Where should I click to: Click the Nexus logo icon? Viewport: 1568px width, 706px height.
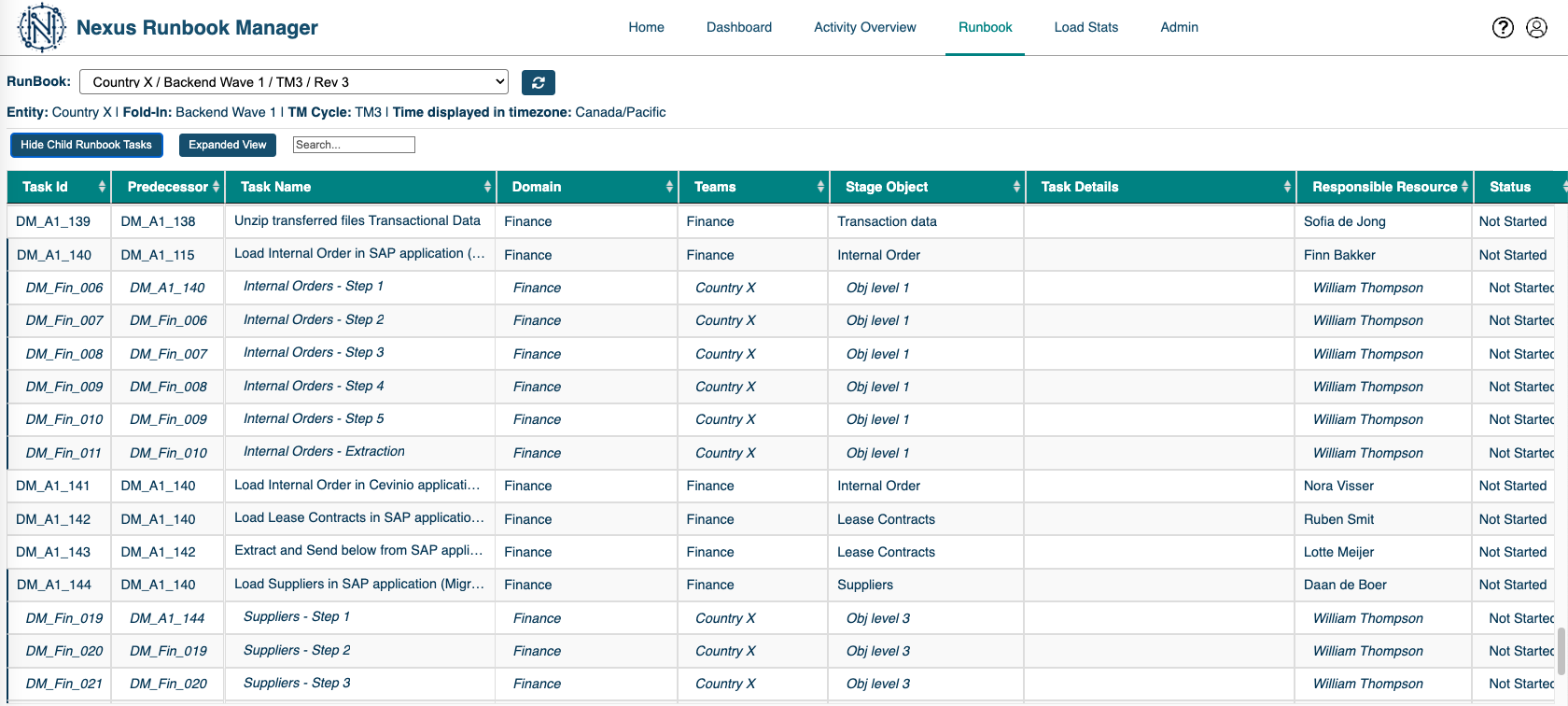point(41,27)
